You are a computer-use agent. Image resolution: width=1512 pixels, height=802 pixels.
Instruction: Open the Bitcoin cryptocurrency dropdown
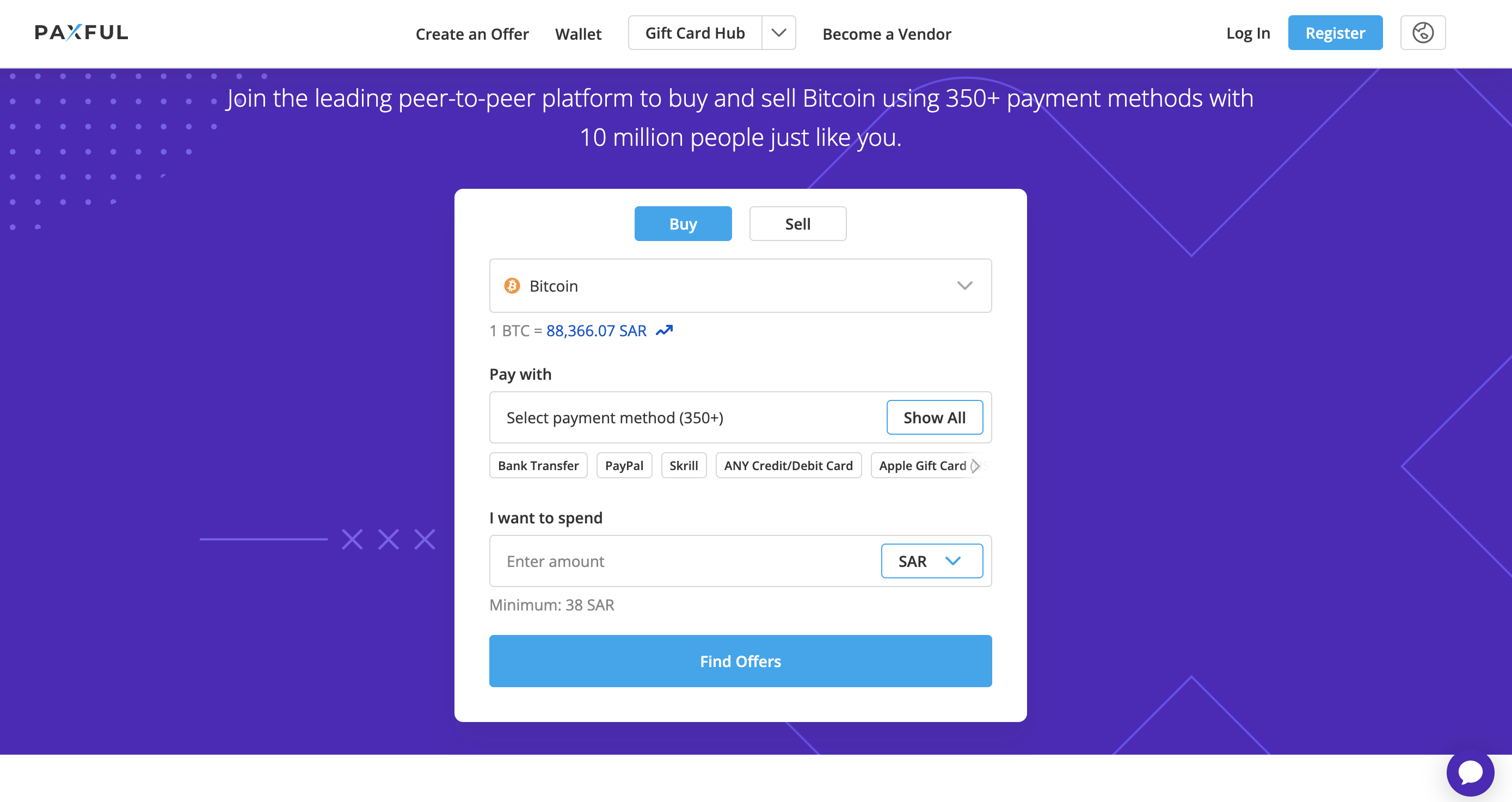740,286
